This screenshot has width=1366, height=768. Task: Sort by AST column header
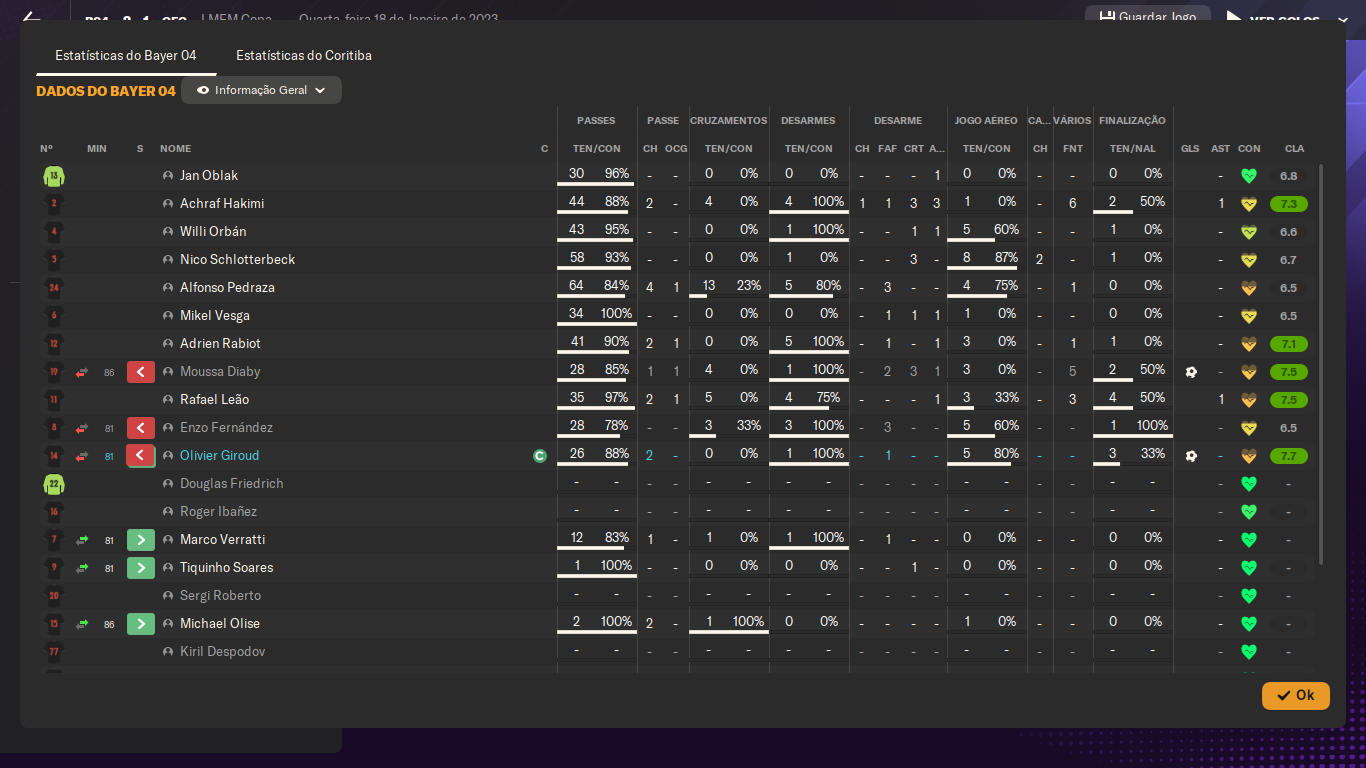(1220, 148)
